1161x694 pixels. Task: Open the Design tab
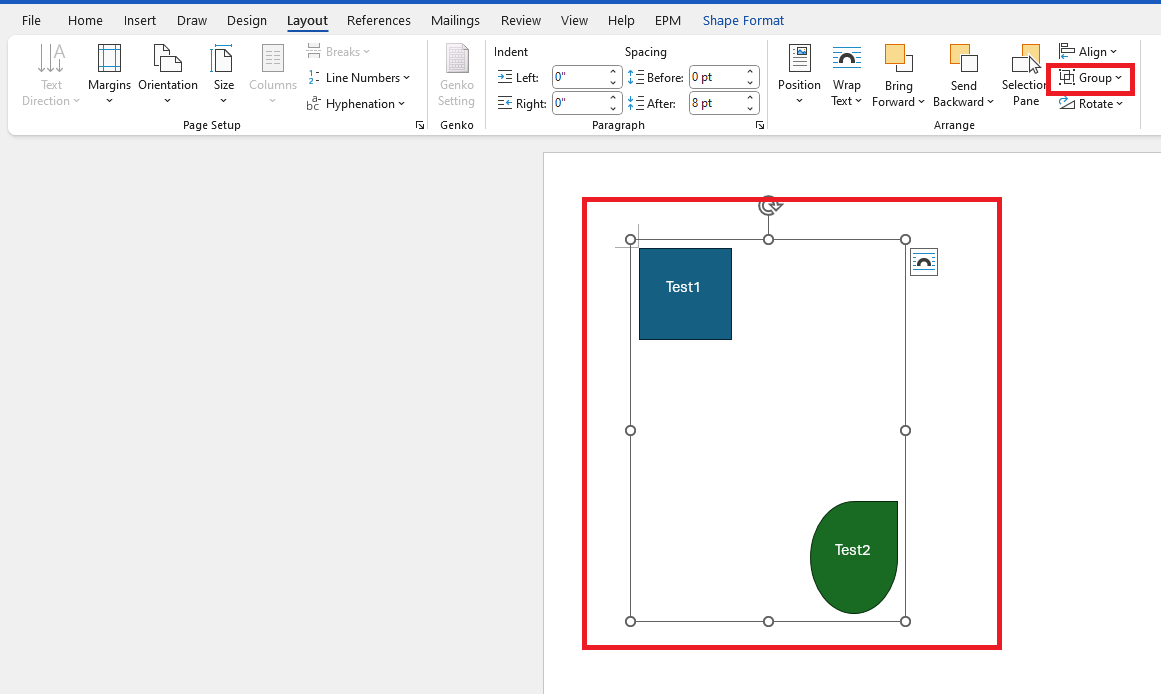coord(247,21)
